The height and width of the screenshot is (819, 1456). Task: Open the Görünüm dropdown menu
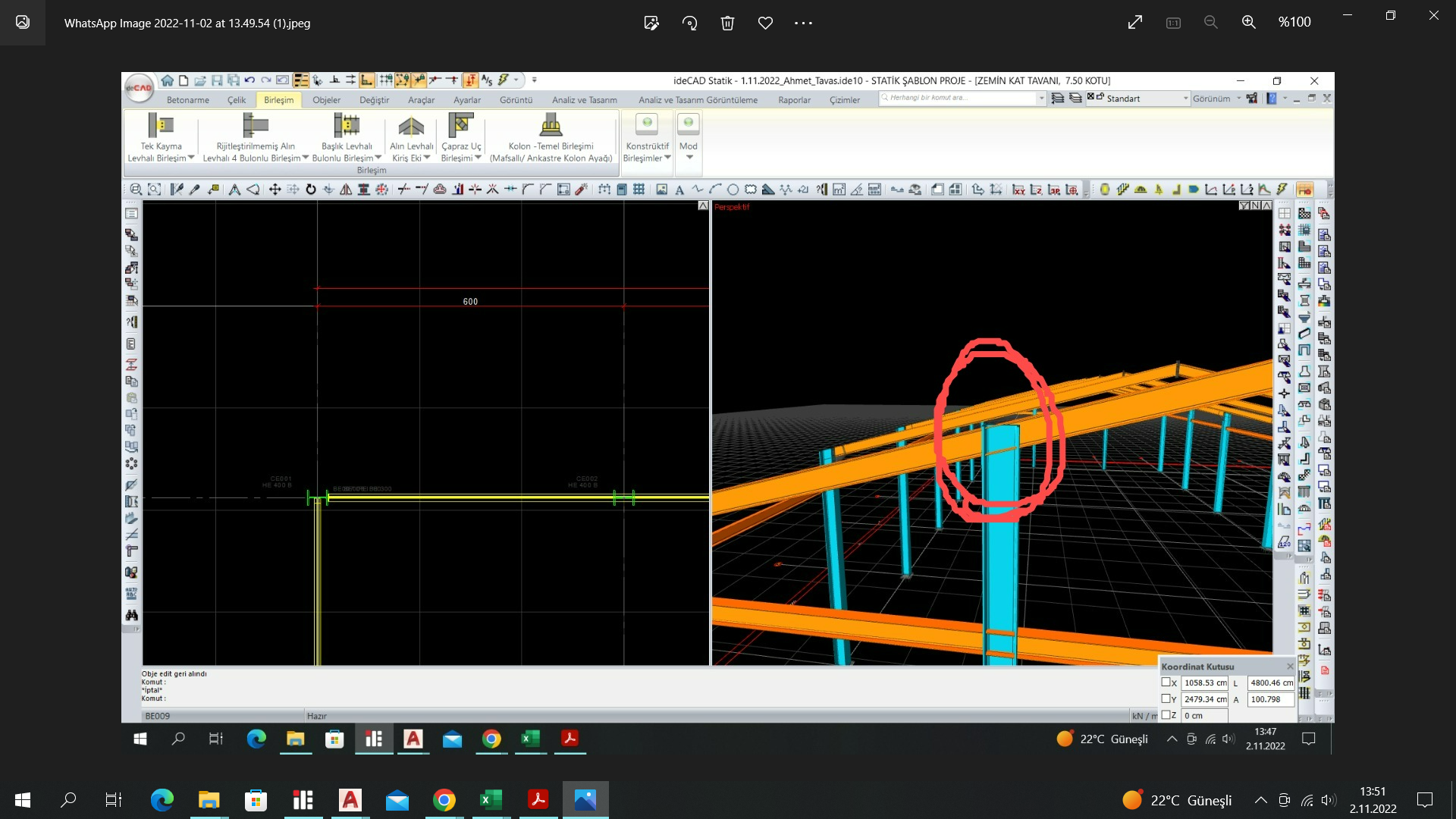(1216, 99)
